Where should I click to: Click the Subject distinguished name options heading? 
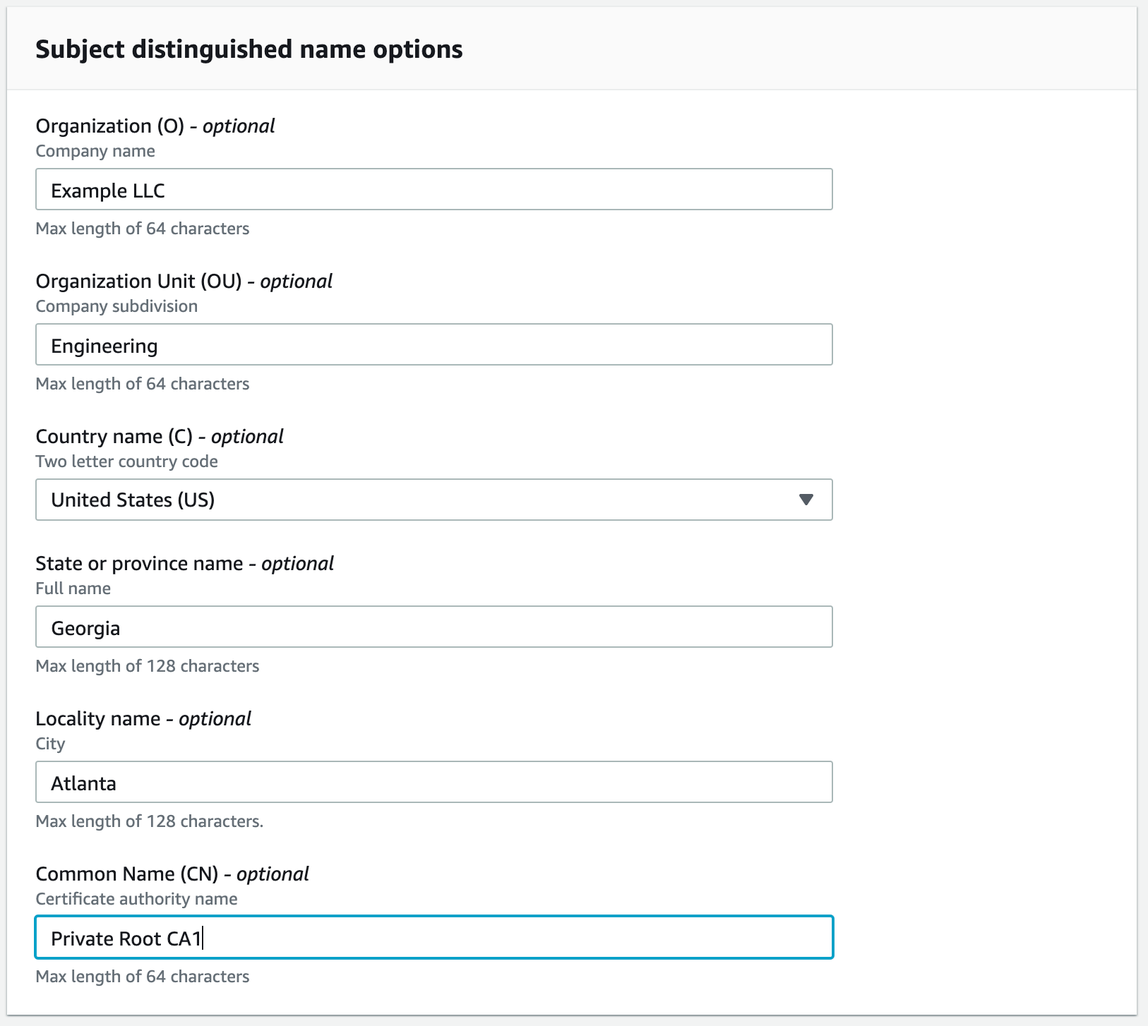[x=249, y=49]
